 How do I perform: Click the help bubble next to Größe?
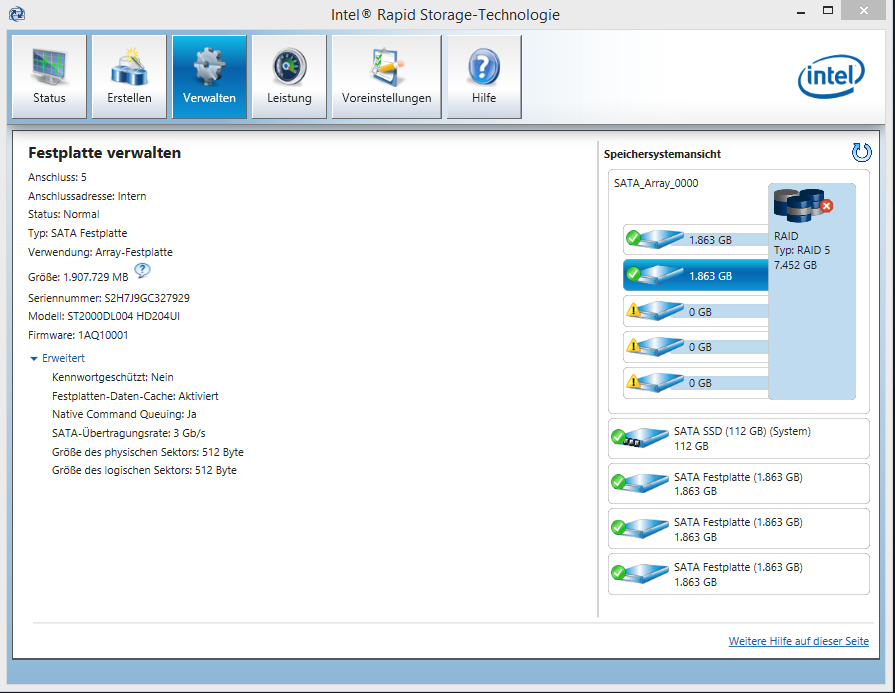tap(142, 270)
